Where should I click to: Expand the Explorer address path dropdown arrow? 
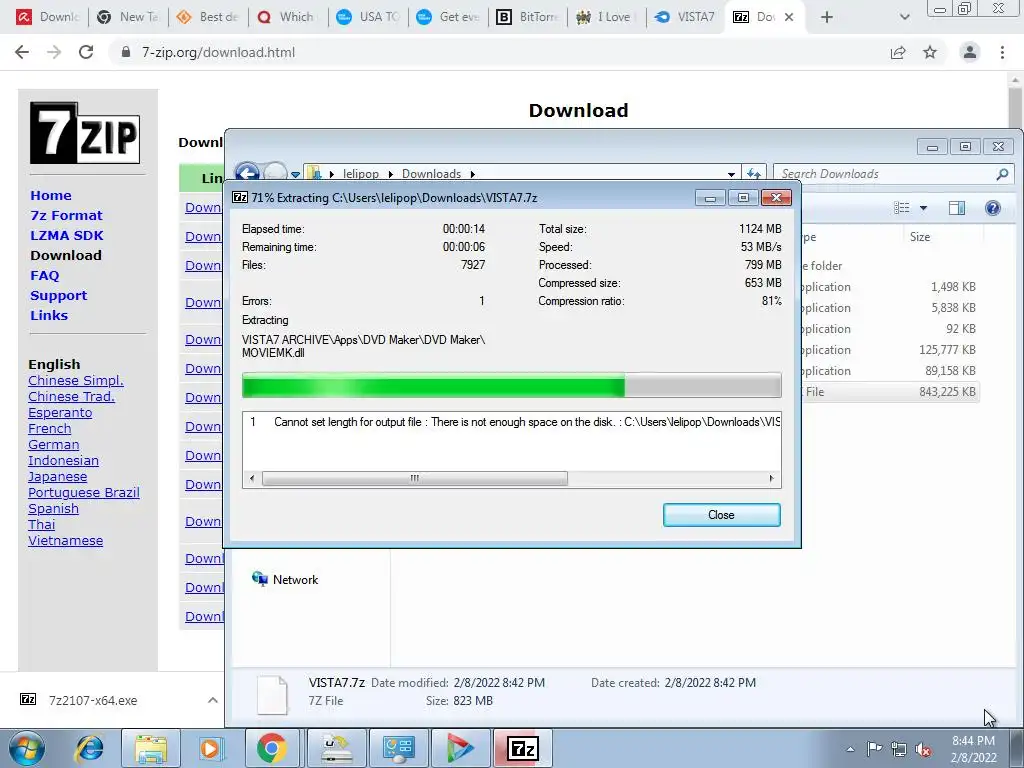(x=731, y=174)
